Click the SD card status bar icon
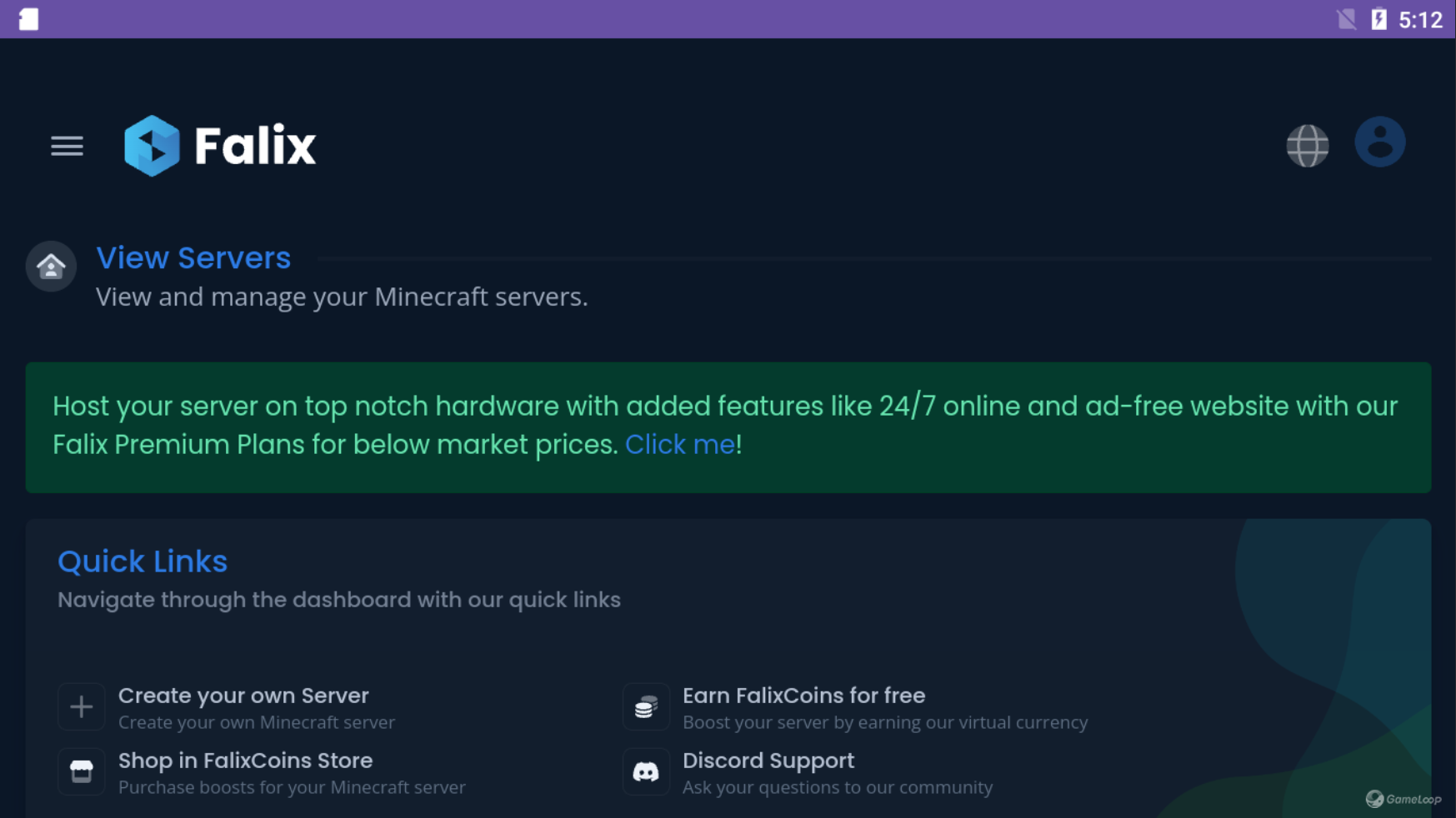 [29, 18]
